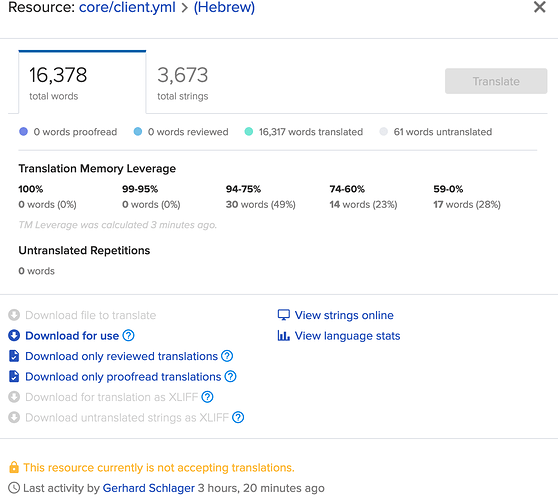Open help icon for untranslated strings XLIFF
The image size is (558, 500).
click(238, 417)
